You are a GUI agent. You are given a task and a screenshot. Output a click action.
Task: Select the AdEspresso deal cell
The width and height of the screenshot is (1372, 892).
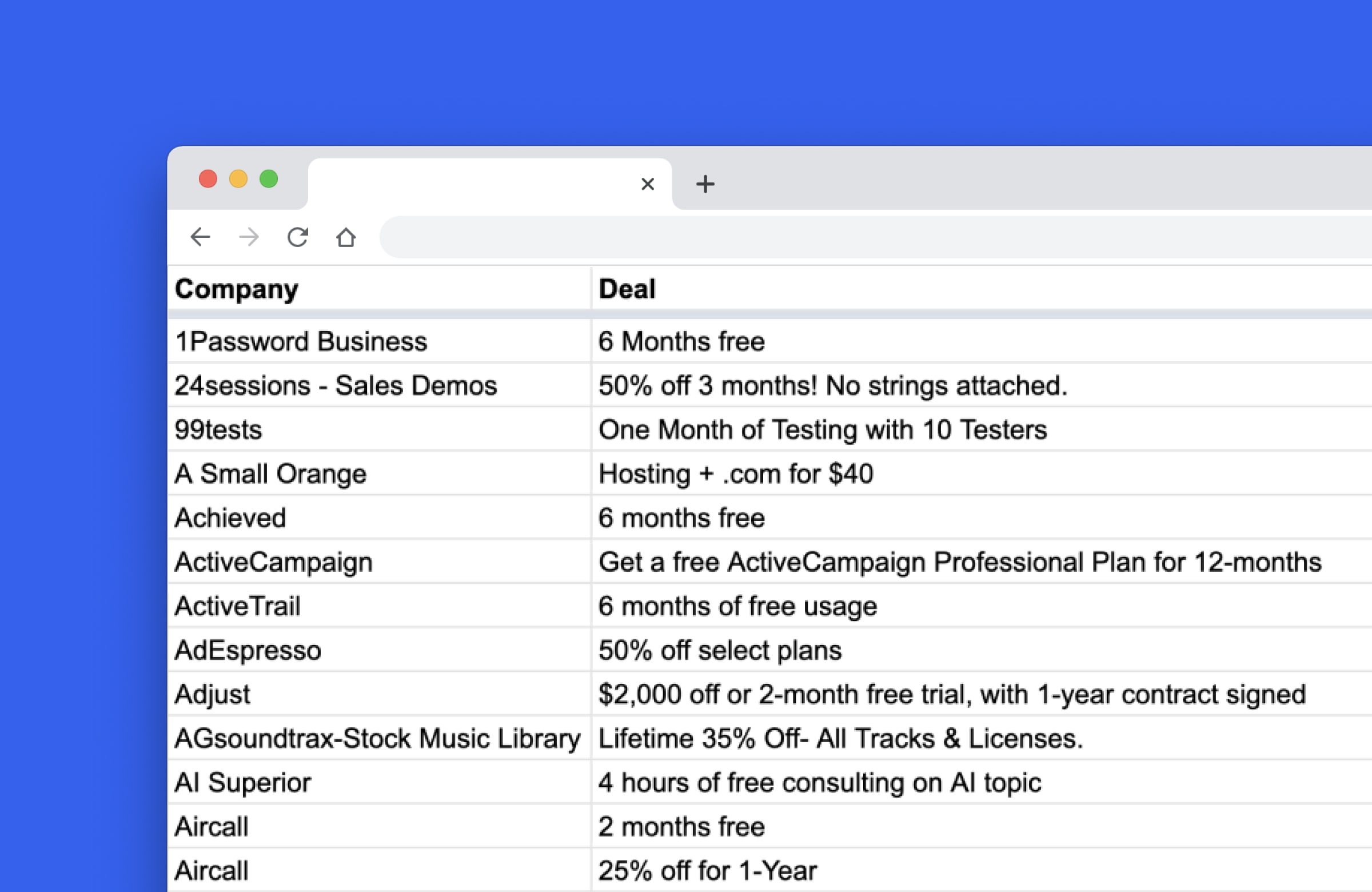coord(721,650)
